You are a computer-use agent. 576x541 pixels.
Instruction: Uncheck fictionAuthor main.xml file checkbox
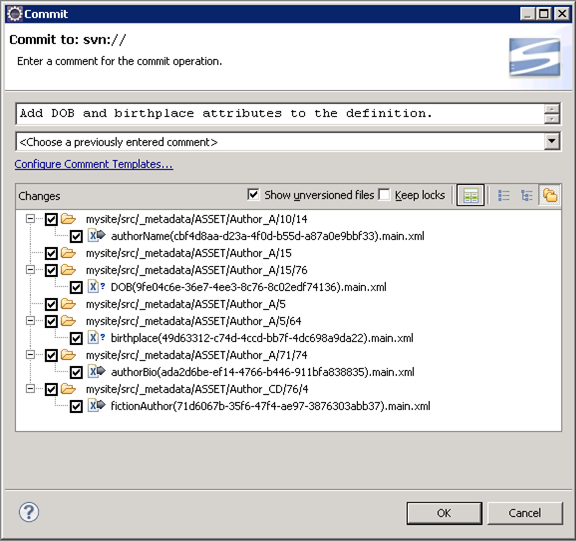[x=76, y=407]
